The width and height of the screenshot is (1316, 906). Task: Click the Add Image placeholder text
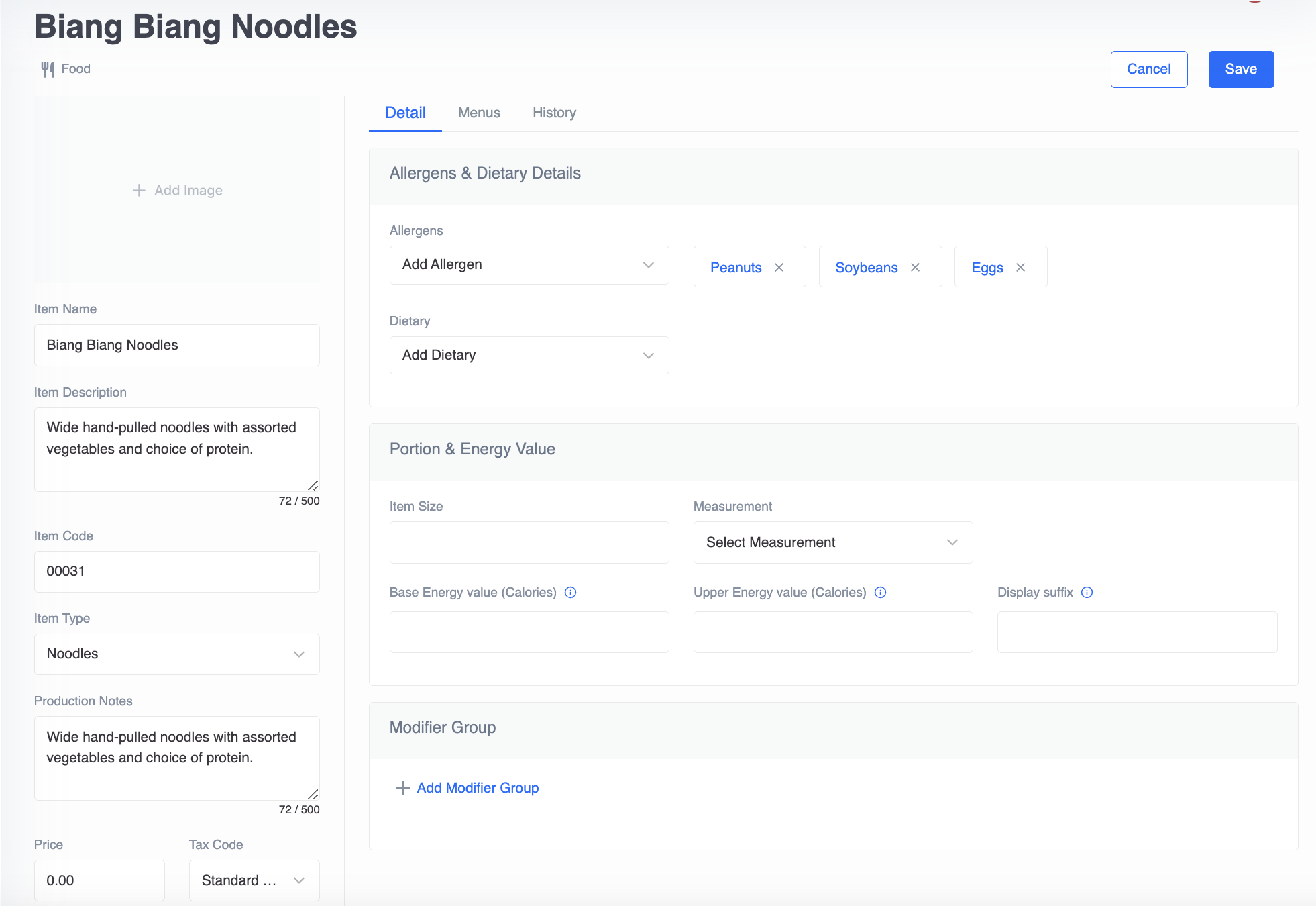click(x=188, y=191)
